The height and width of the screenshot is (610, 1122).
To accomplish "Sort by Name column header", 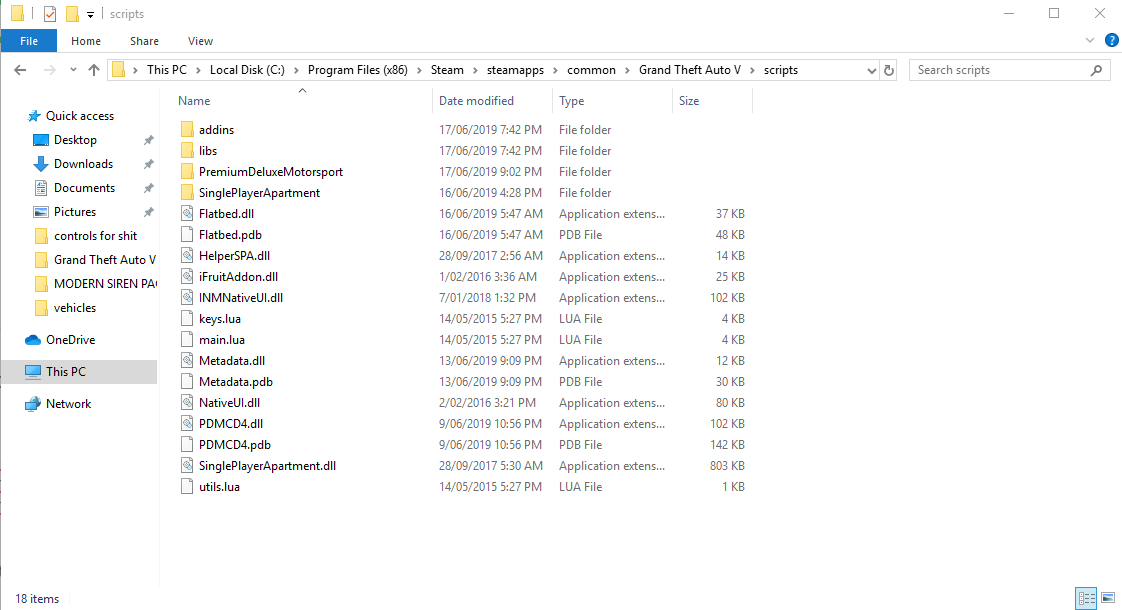I will [x=194, y=101].
